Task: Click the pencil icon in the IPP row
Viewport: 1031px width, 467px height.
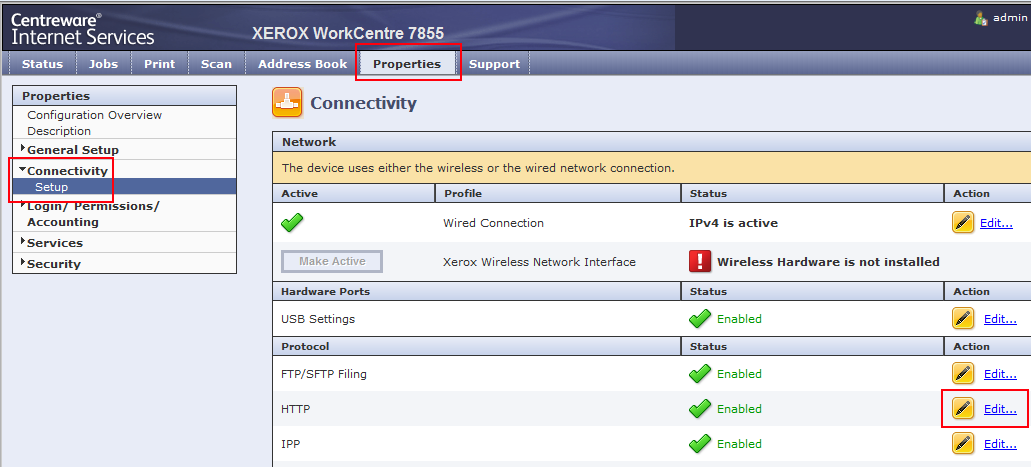Action: [x=963, y=443]
